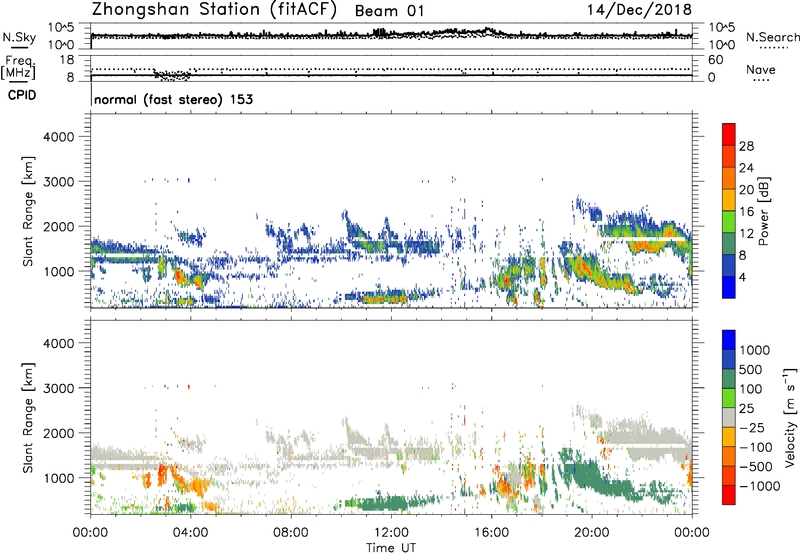Image resolution: width=800 pixels, height=554 pixels.
Task: Click the 'normal (fast stereo) 153' text
Action: (x=173, y=99)
